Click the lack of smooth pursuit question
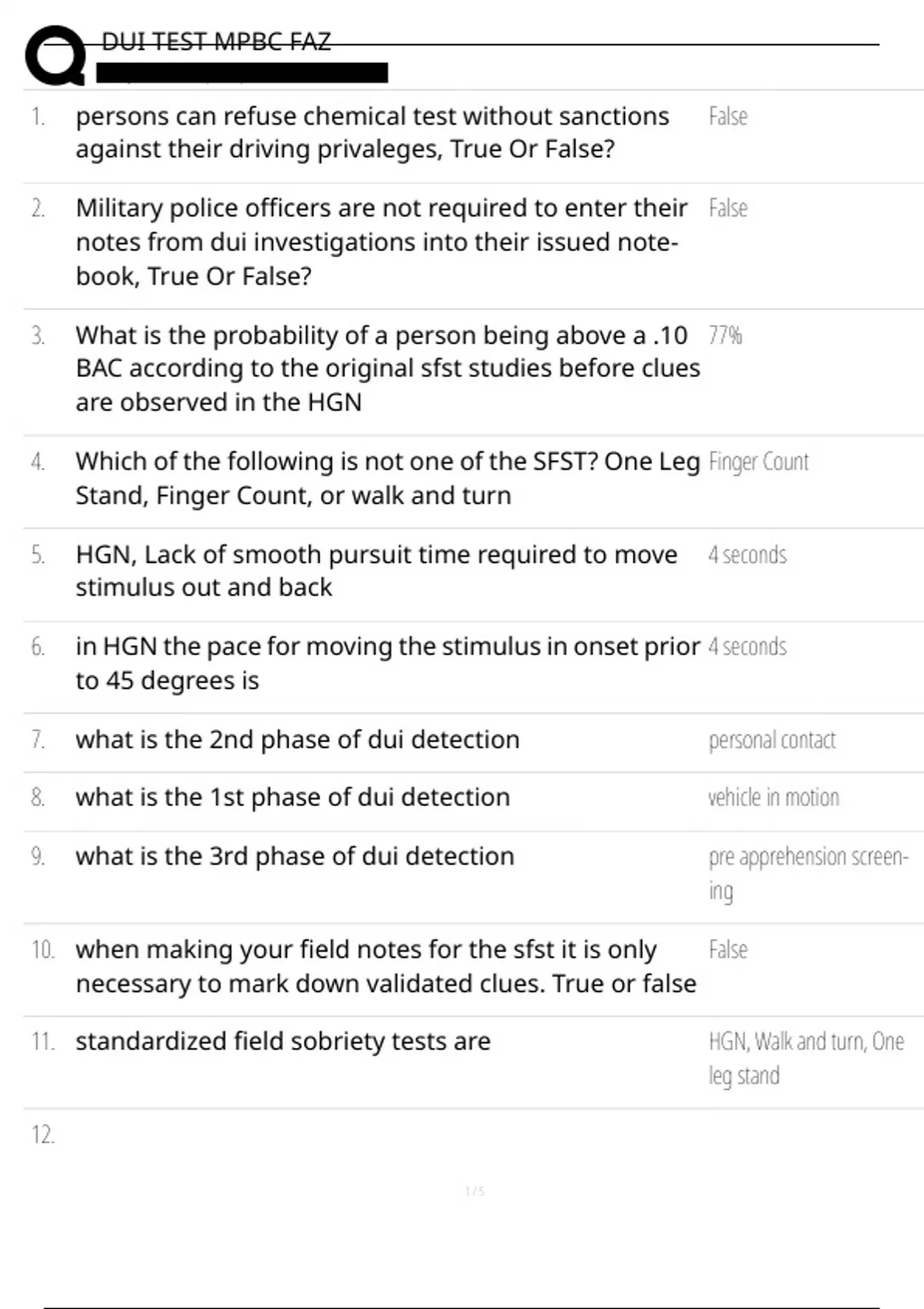This screenshot has width=924, height=1309. pyautogui.click(x=376, y=571)
